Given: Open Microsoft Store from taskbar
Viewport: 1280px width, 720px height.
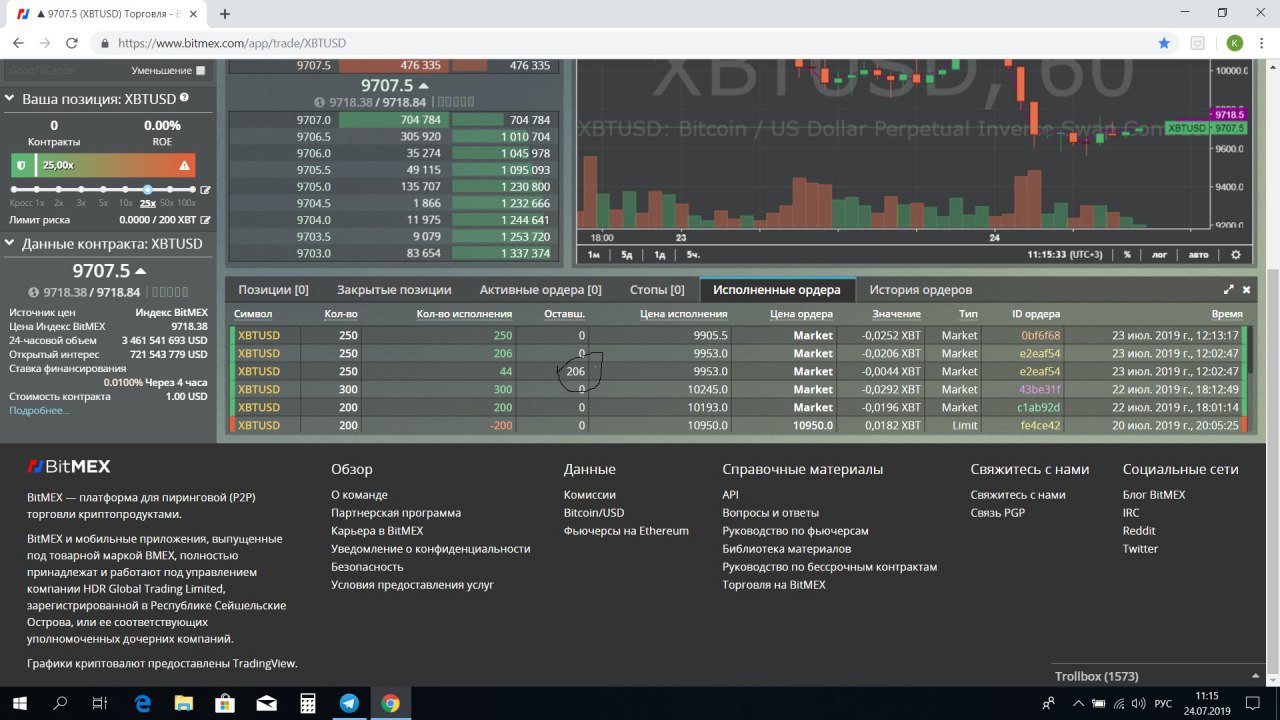Looking at the screenshot, I should point(226,703).
